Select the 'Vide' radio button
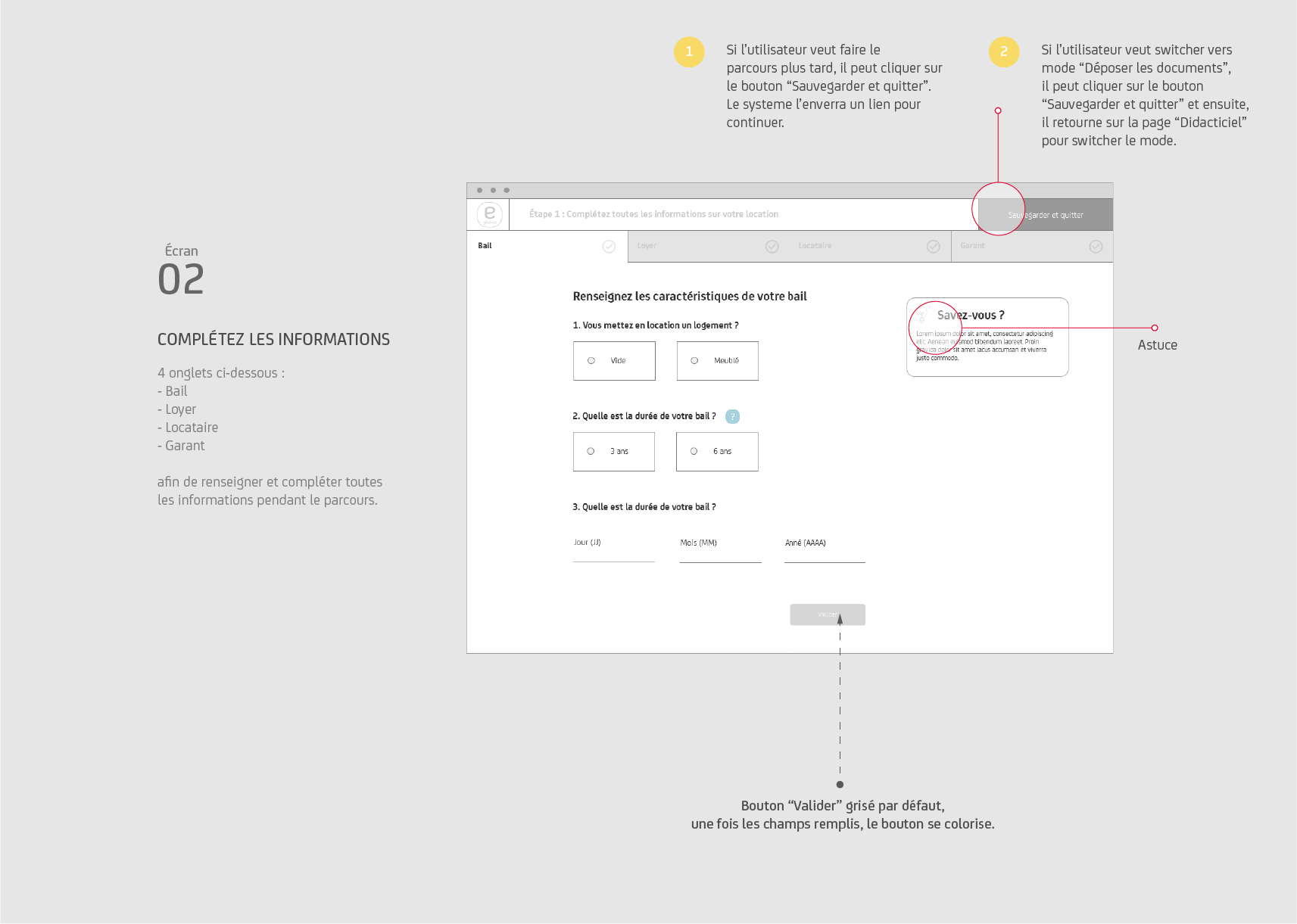Viewport: 1297px width, 924px height. pyautogui.click(x=591, y=361)
